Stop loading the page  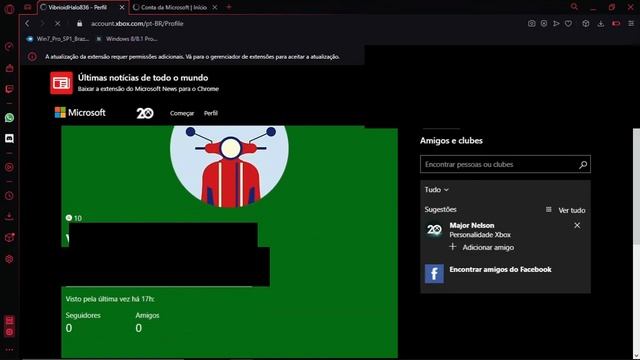58,24
